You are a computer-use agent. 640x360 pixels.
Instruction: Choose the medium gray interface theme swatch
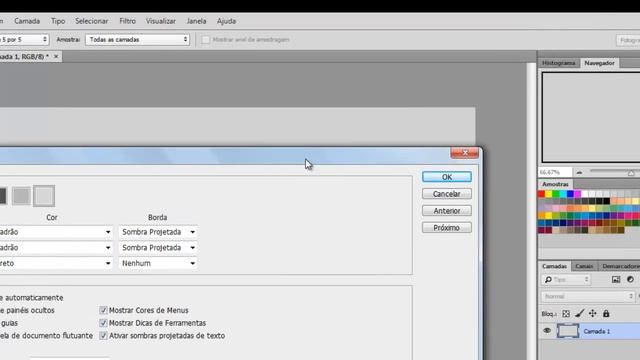click(21, 196)
